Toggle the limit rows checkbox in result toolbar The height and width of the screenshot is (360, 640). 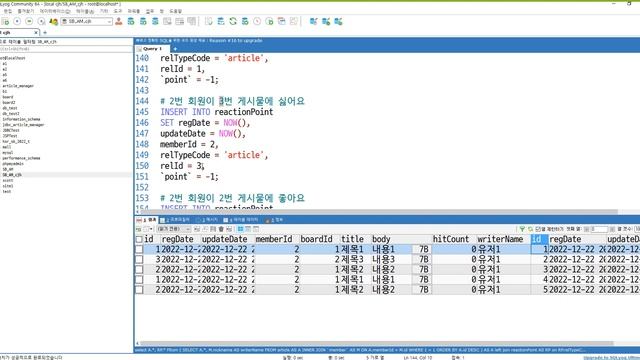pyautogui.click(x=538, y=229)
